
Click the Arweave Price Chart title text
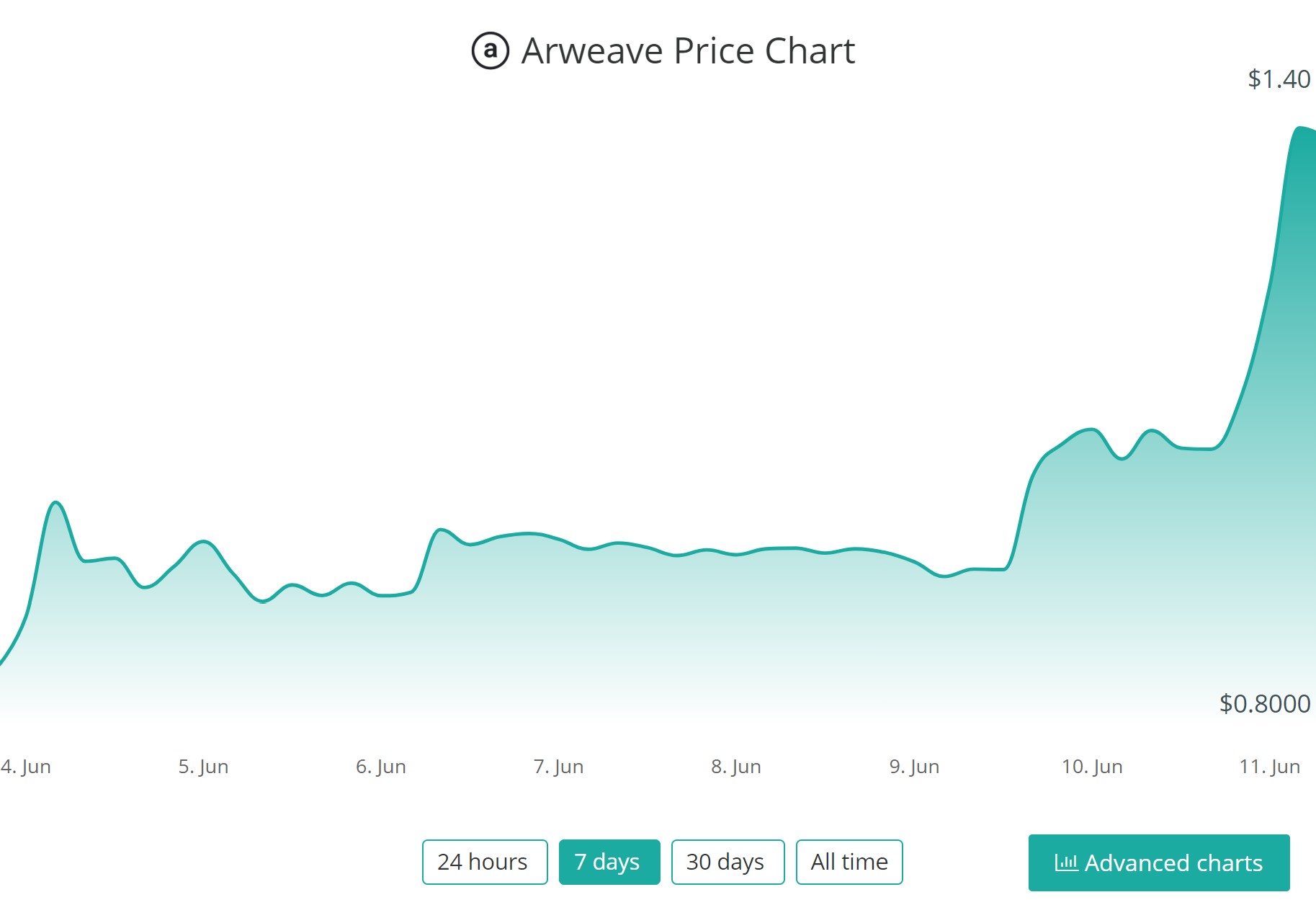click(688, 51)
